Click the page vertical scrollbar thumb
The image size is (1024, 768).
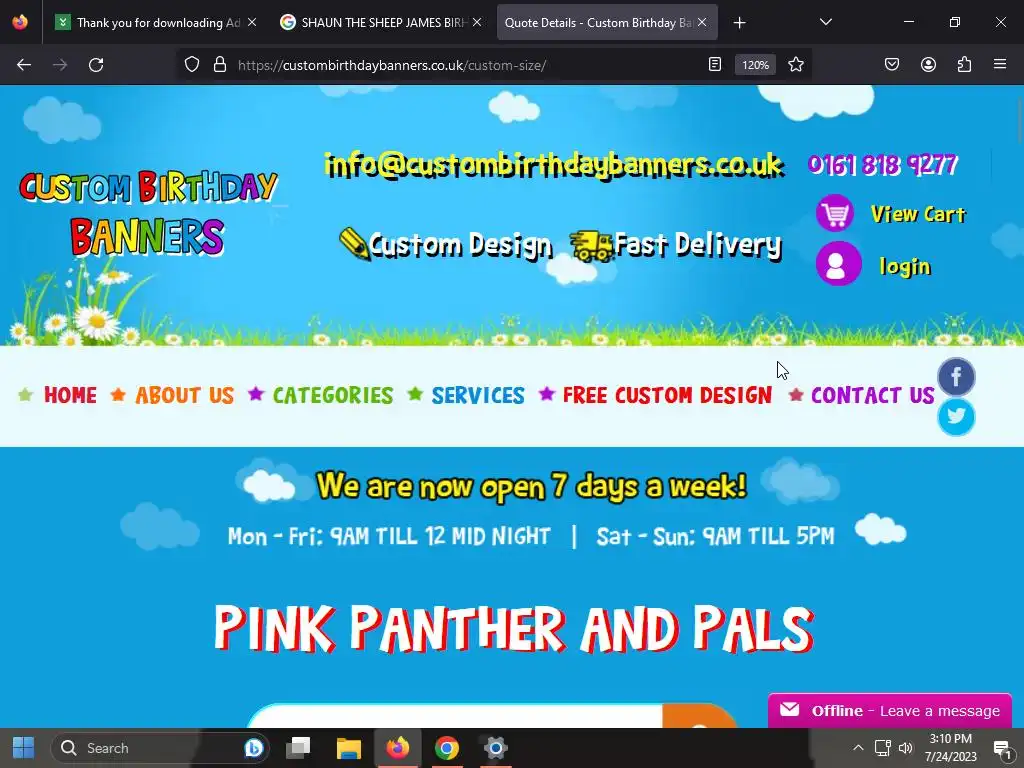coord(1020,120)
